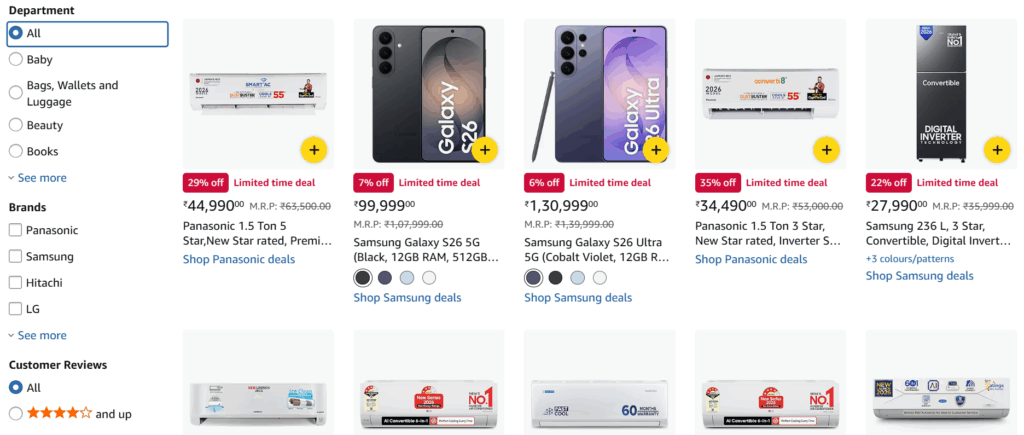Add Samsung 236 L refrigerator to cart

coord(996,150)
